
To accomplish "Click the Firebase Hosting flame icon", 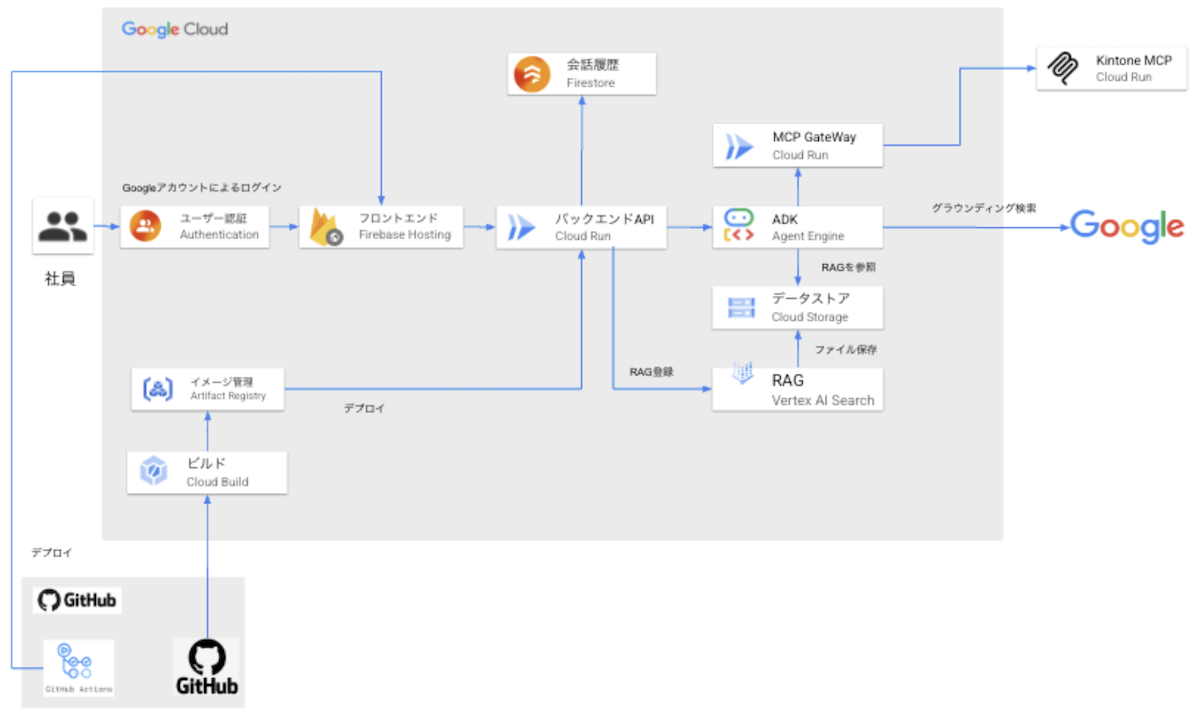I will point(327,228).
